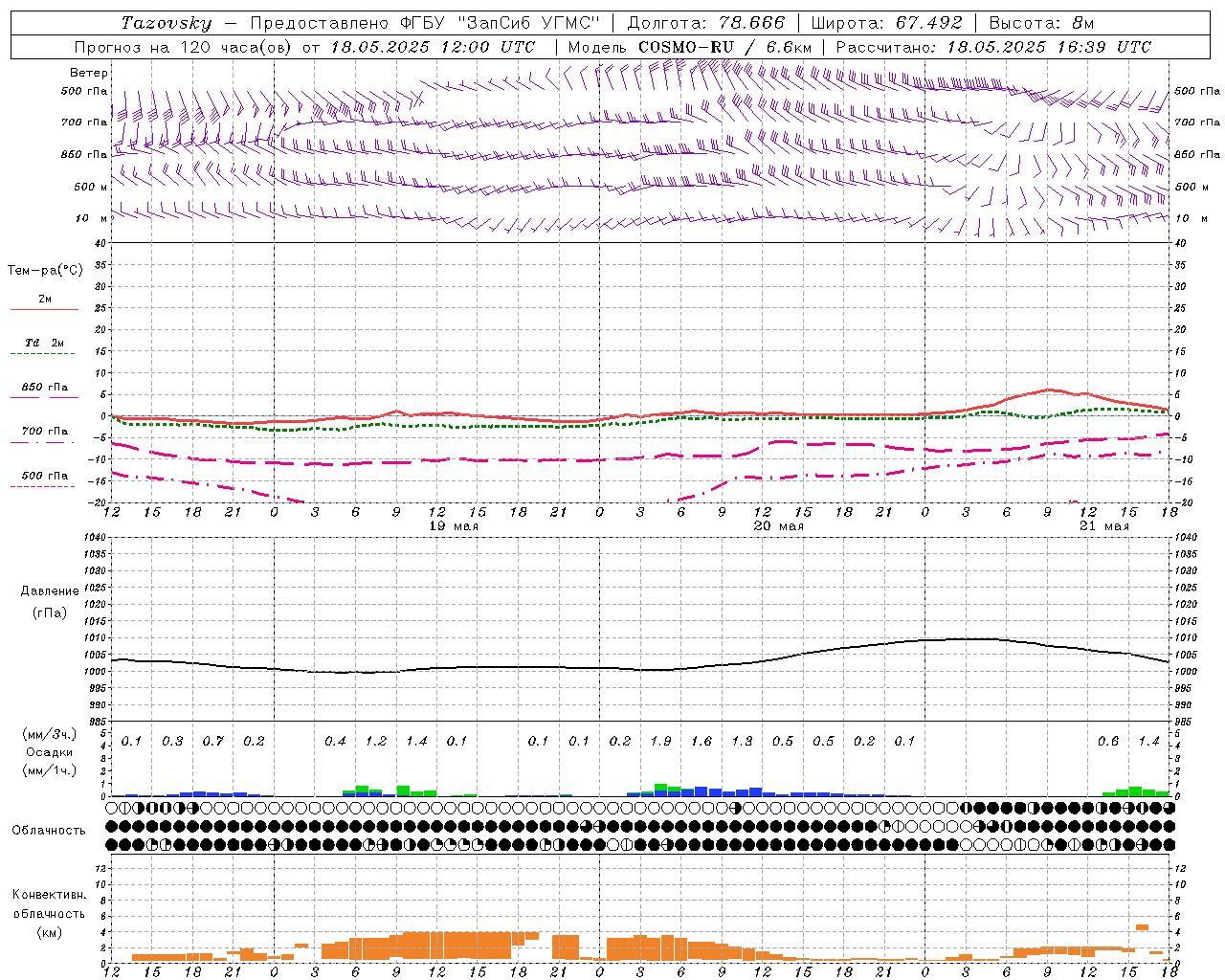The image size is (1225, 980).
Task: Click the 3-hour precipitation value 1.9
Action: coord(660,742)
